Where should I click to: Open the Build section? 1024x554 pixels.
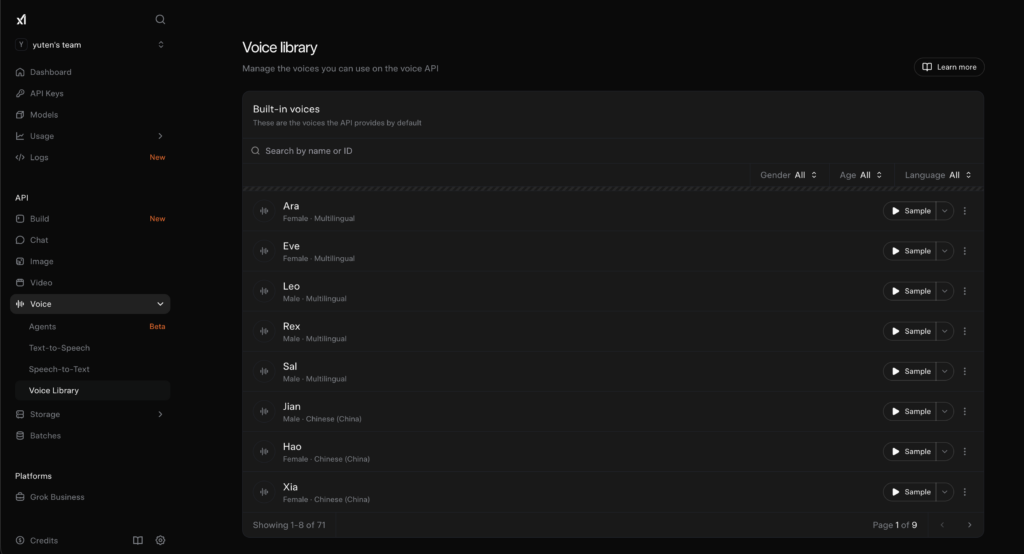tap(90, 219)
